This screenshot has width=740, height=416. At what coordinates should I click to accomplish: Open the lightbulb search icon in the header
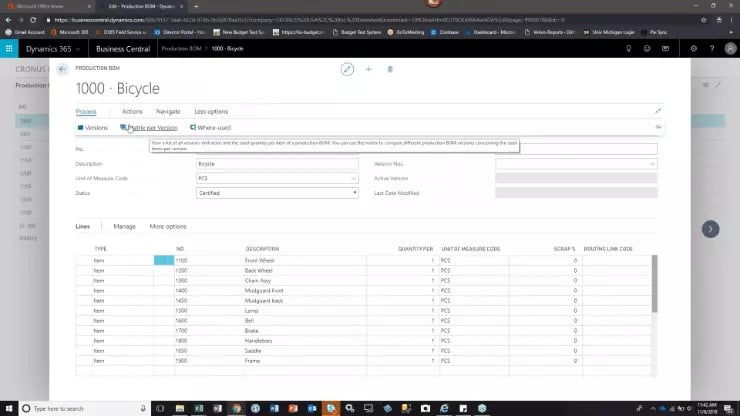(x=629, y=49)
